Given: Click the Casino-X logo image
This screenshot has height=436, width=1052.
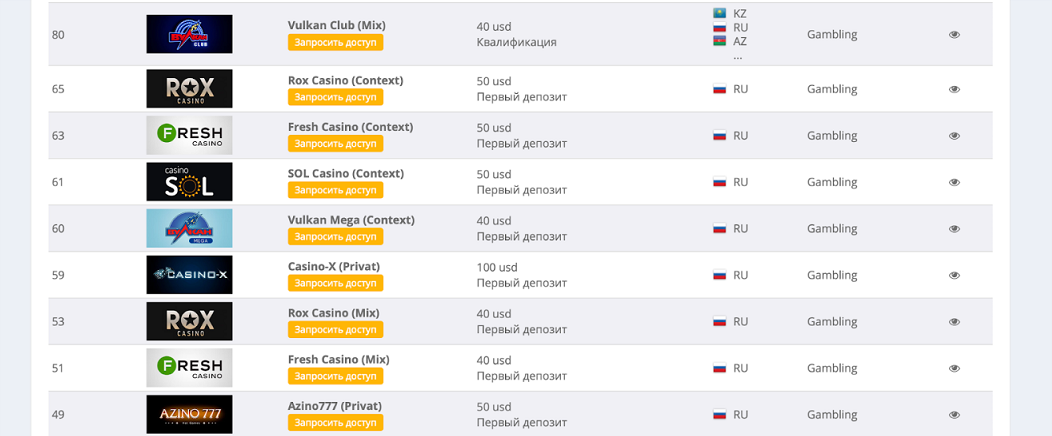Looking at the screenshot, I should pyautogui.click(x=189, y=274).
